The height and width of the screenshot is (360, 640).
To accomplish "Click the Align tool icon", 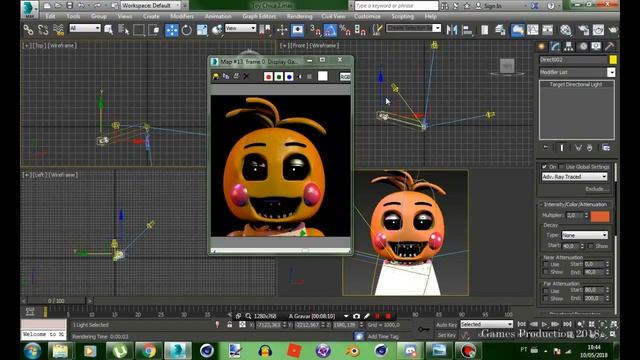I will 467,30.
